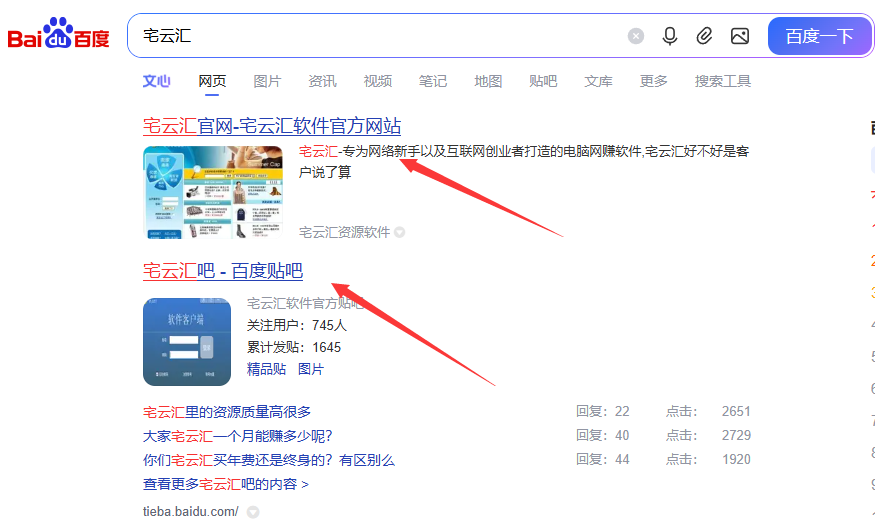Image resolution: width=875 pixels, height=531 pixels.
Task: Open the 宅云汇官网-宅云汇软件官方网站 result
Action: (x=272, y=126)
